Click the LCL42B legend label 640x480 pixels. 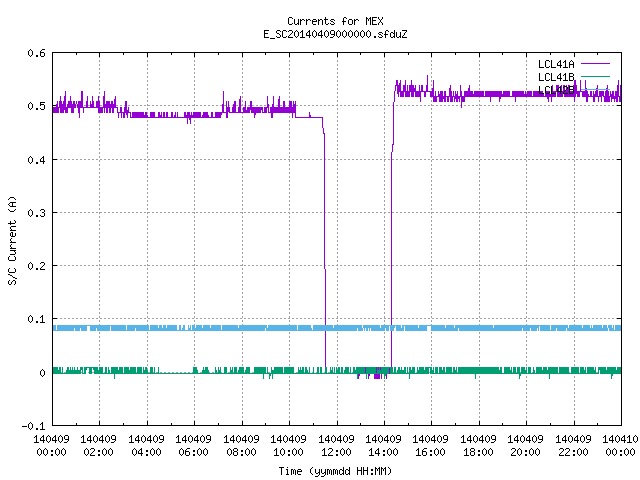[x=556, y=90]
